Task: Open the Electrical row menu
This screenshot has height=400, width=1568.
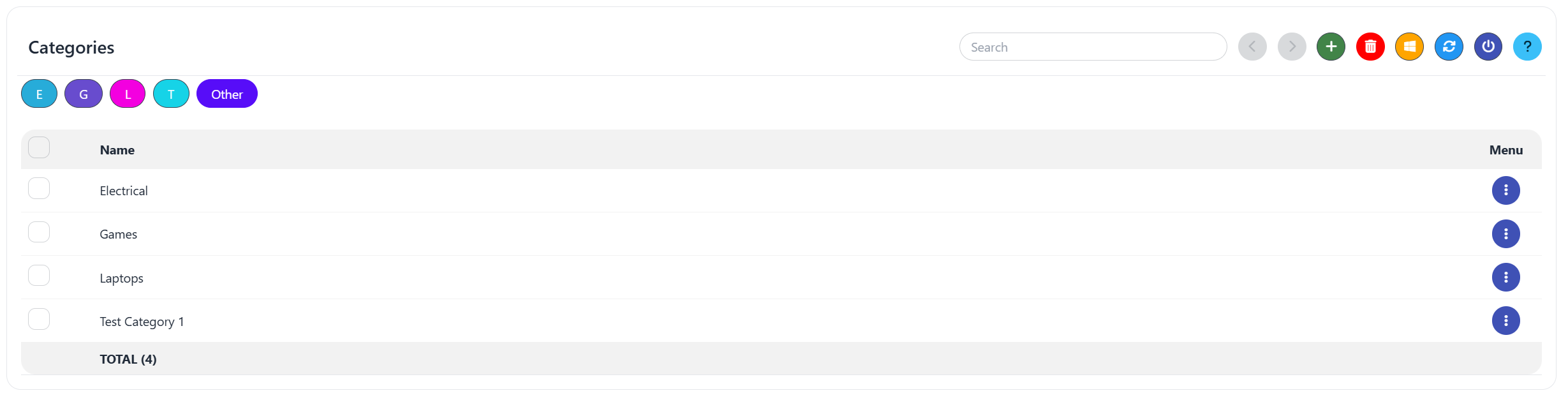Action: [x=1505, y=190]
